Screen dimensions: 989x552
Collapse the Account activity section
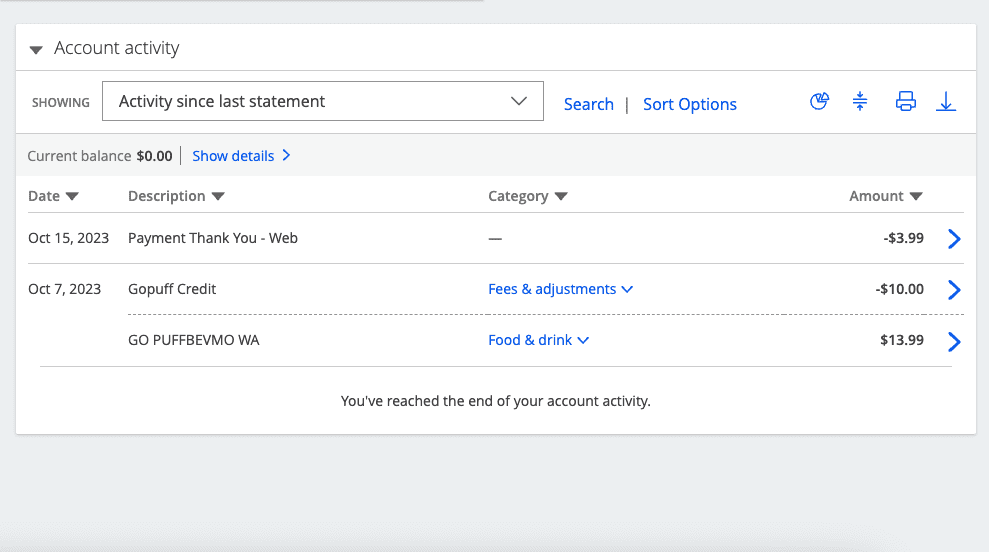click(36, 49)
